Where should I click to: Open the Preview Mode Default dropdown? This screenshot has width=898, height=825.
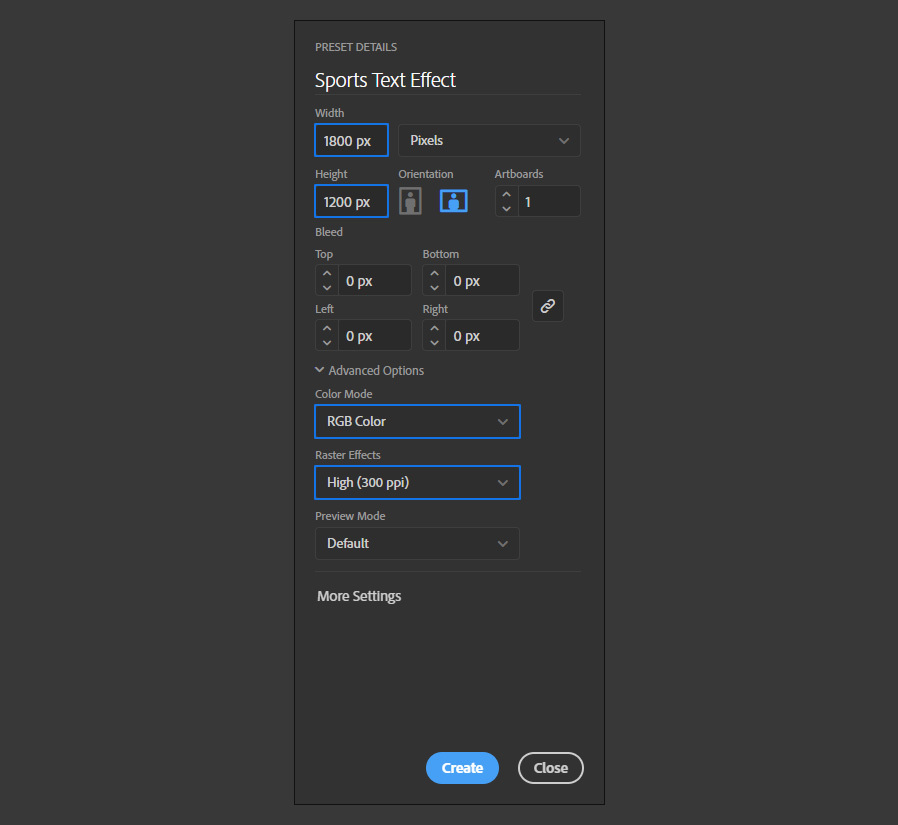pos(418,543)
